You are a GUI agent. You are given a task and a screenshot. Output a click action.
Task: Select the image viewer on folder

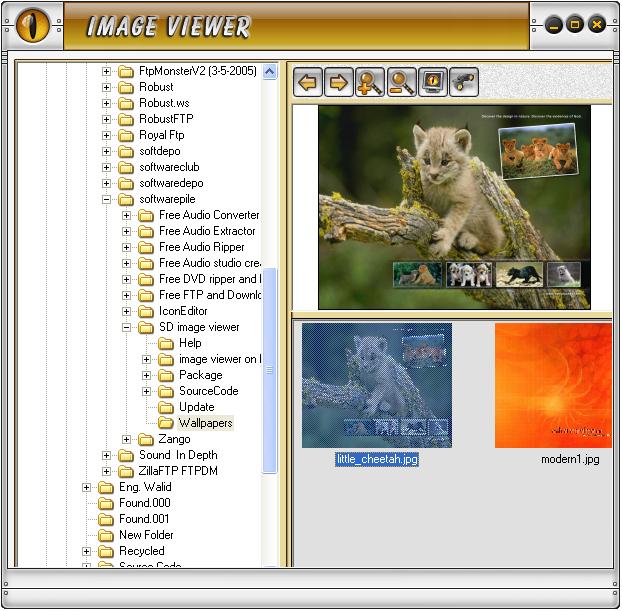click(x=220, y=359)
